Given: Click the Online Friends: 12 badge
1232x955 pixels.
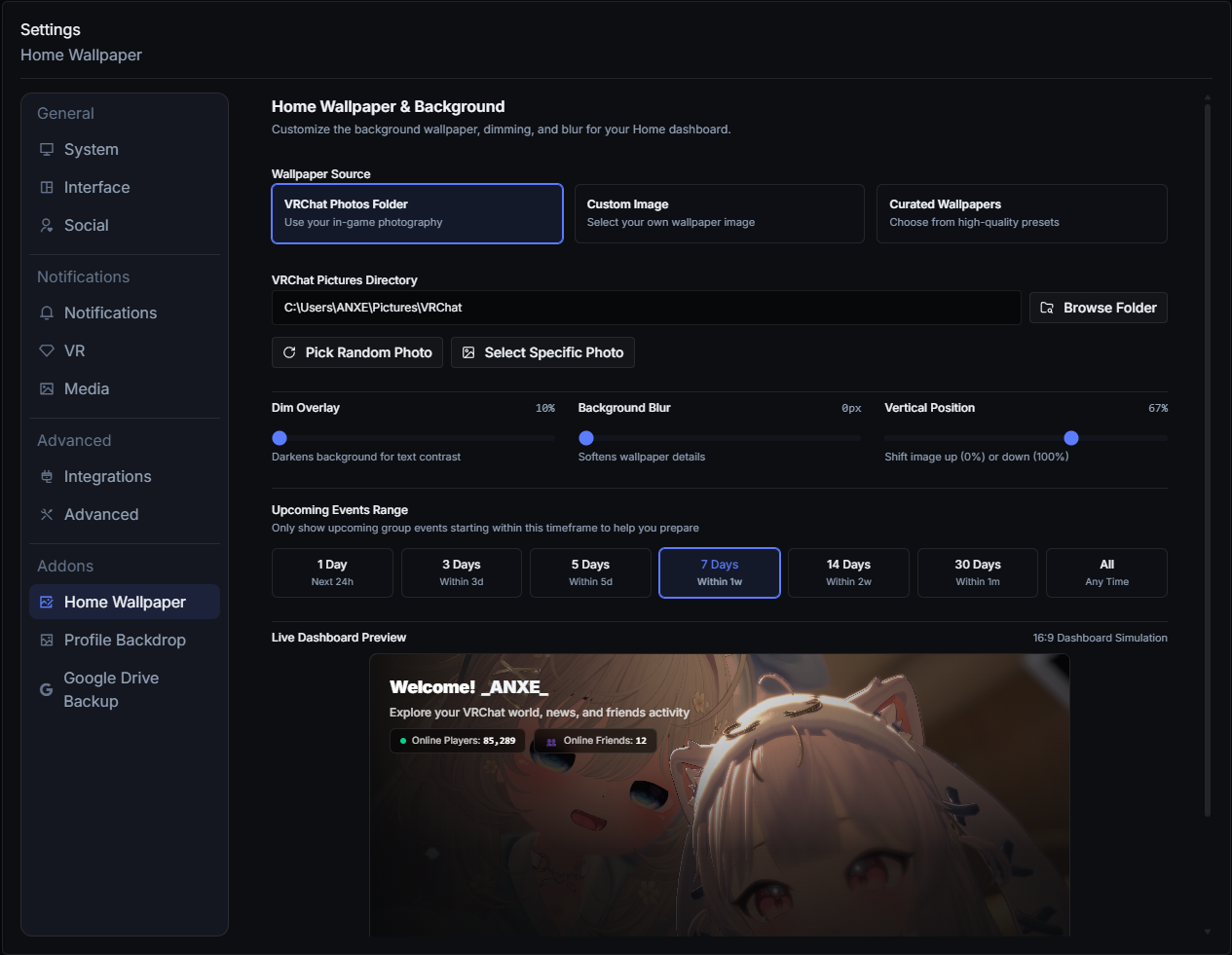Looking at the screenshot, I should tap(595, 741).
